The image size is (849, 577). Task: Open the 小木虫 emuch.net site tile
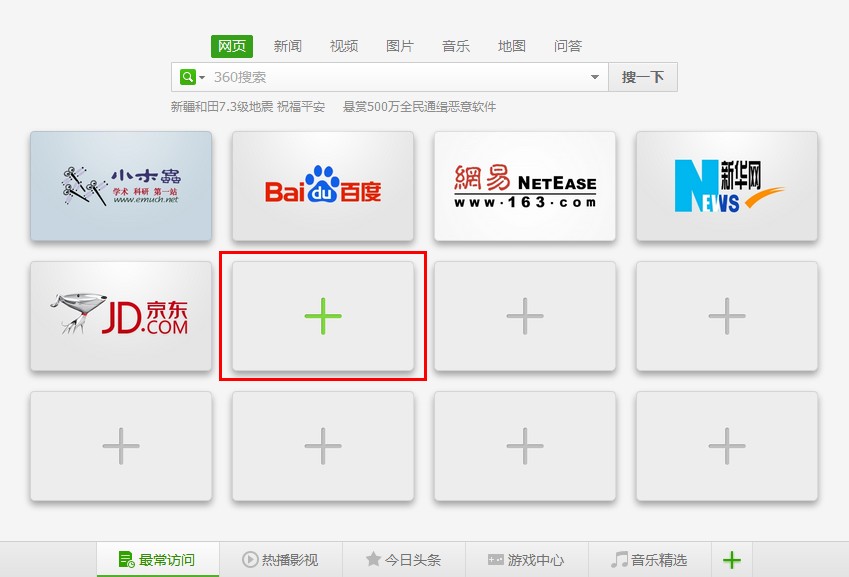point(121,186)
